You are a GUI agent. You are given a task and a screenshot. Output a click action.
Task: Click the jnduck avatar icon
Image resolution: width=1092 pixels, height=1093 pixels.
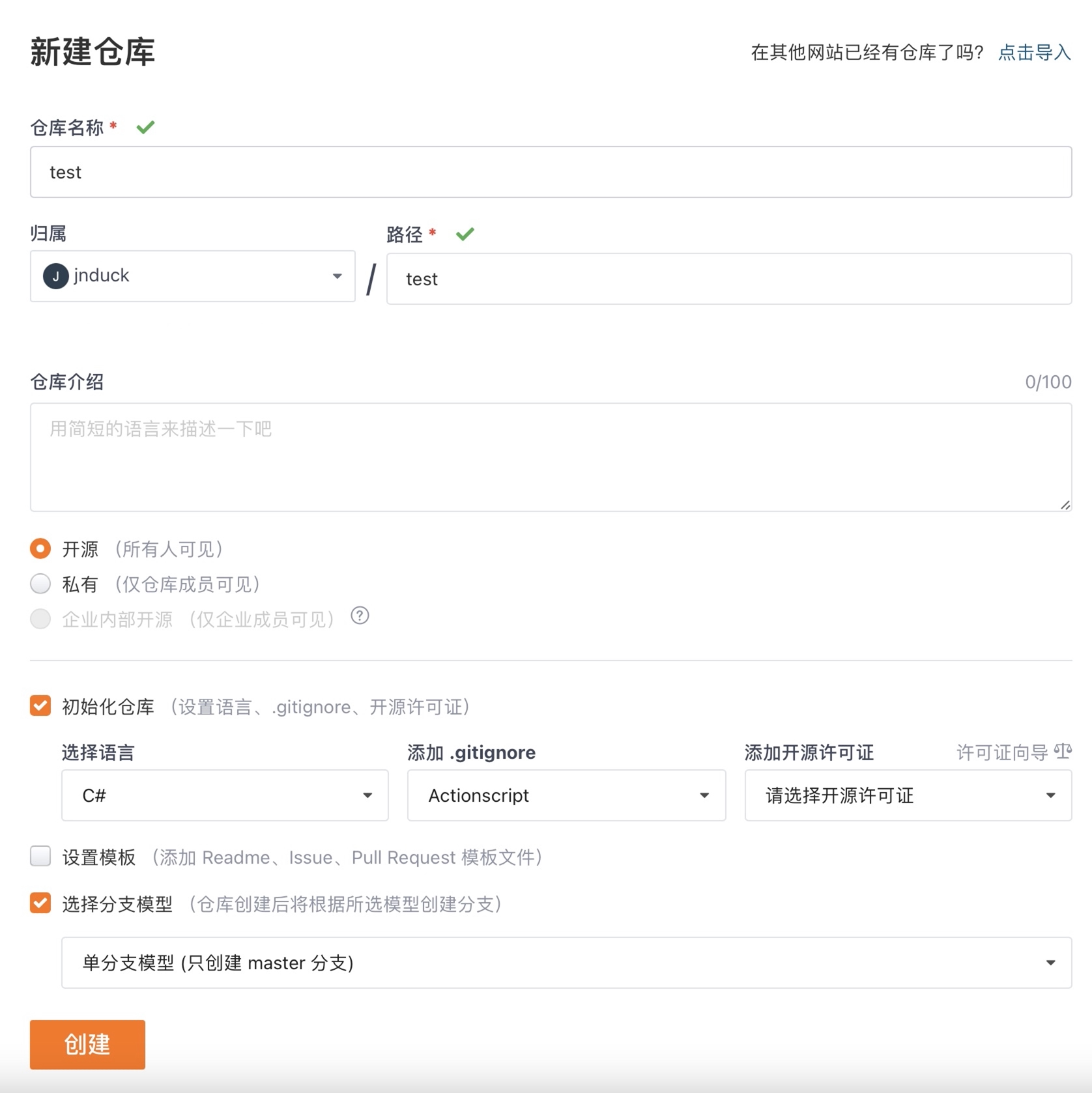tap(55, 276)
